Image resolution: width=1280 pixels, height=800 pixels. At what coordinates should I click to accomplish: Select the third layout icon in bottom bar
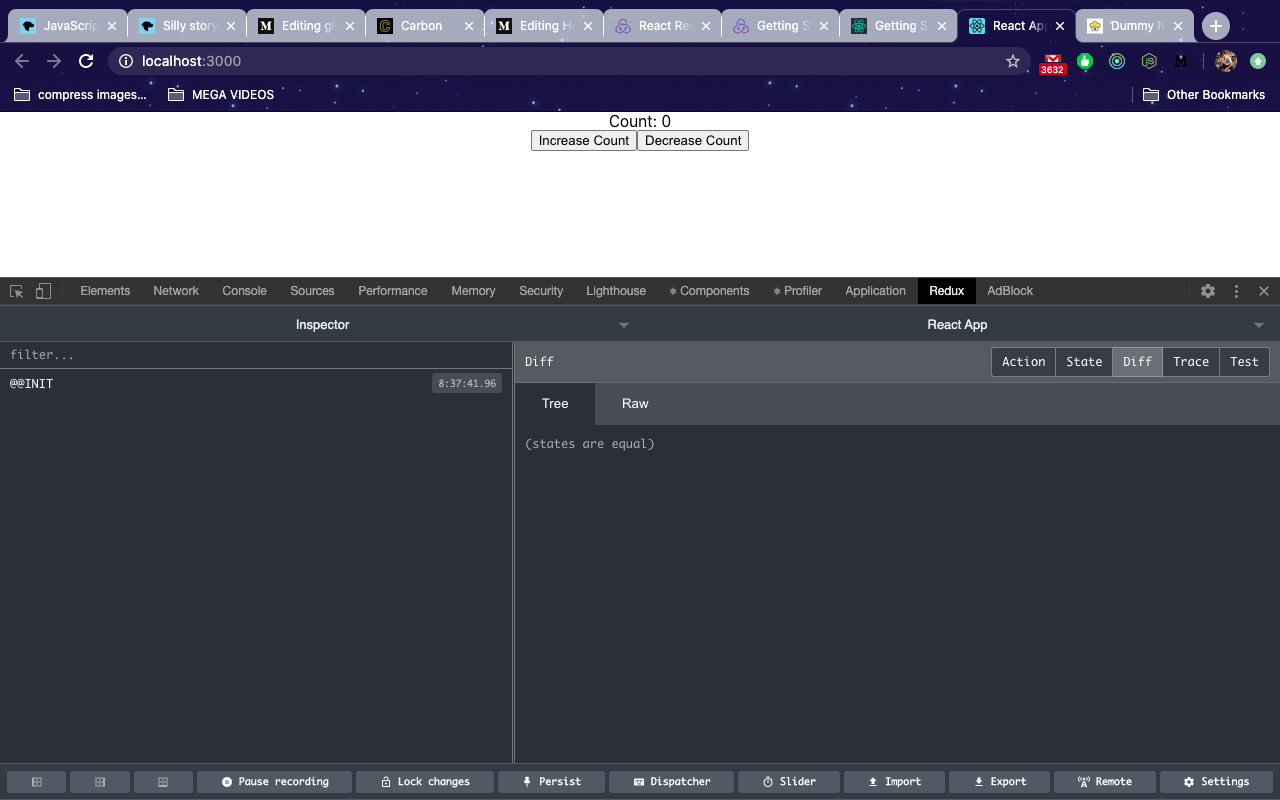(163, 782)
